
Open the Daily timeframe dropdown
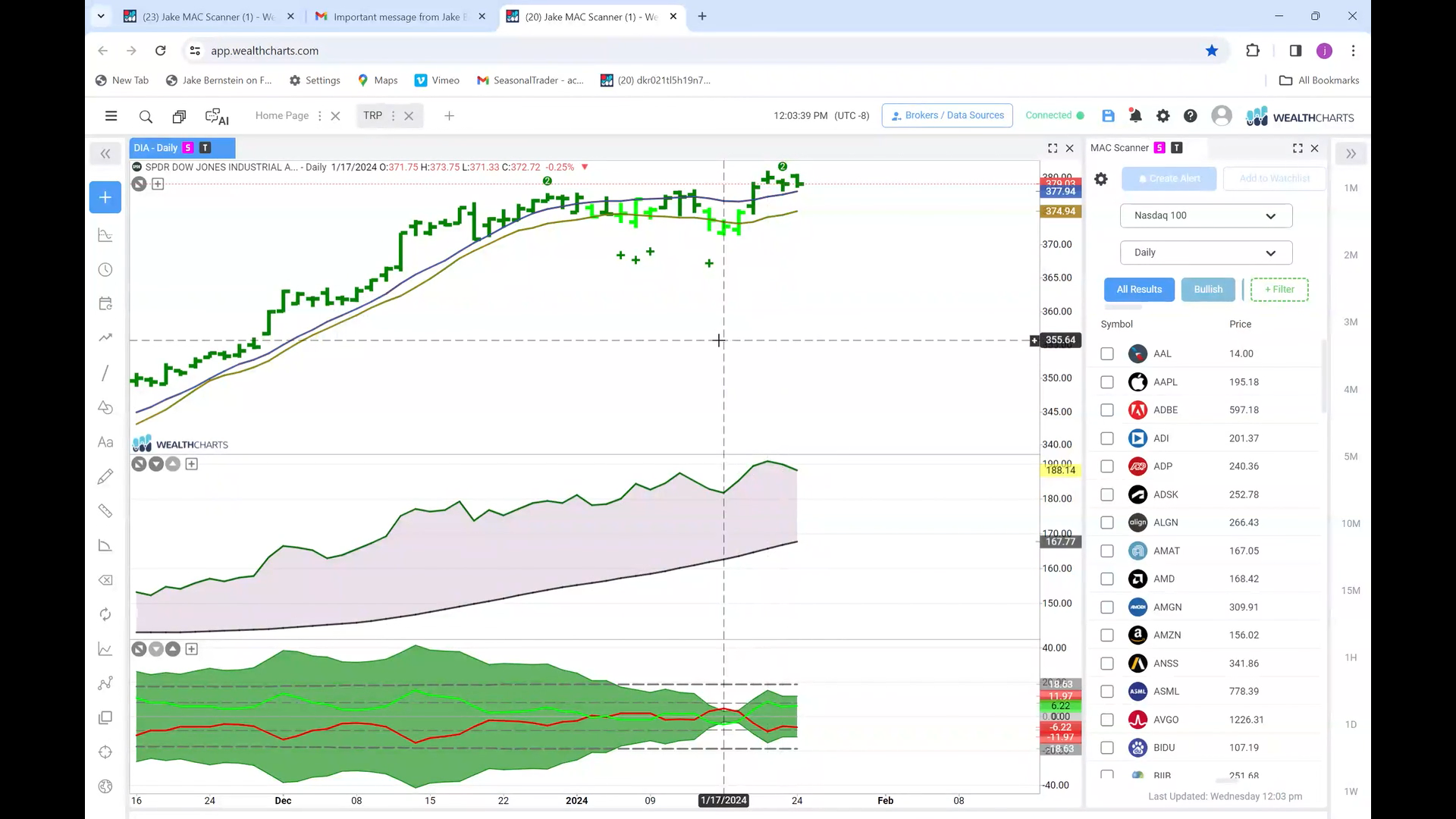(x=1206, y=253)
